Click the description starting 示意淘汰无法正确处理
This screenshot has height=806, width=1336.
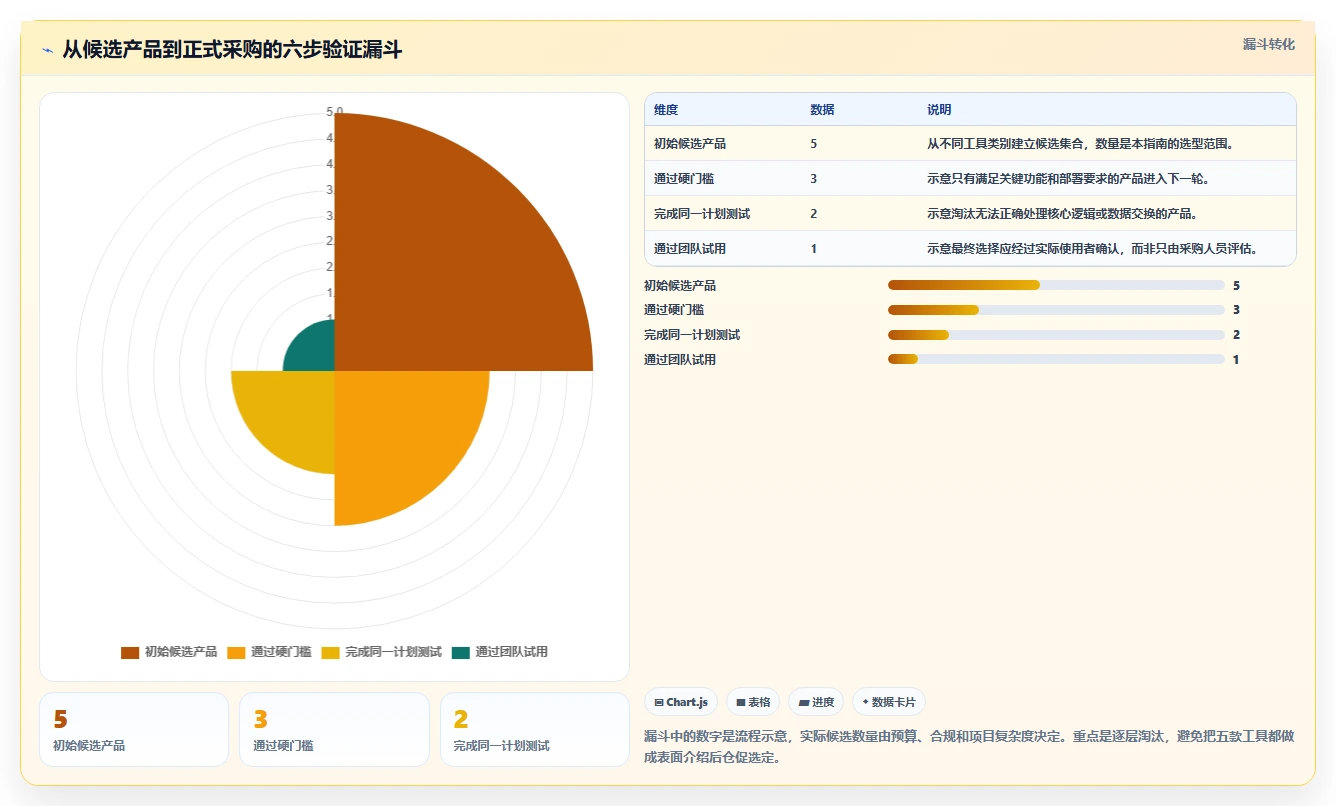click(1065, 214)
